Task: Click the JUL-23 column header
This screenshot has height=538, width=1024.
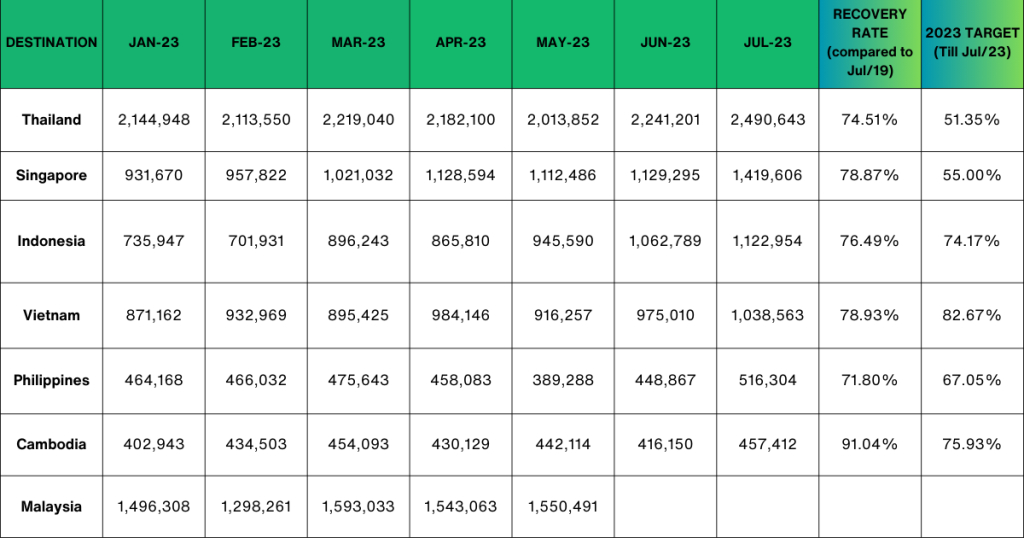Action: (x=768, y=43)
